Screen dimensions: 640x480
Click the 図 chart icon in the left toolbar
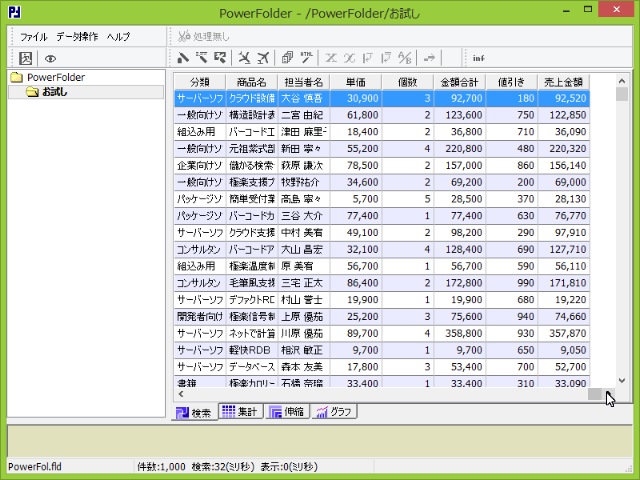coord(26,58)
